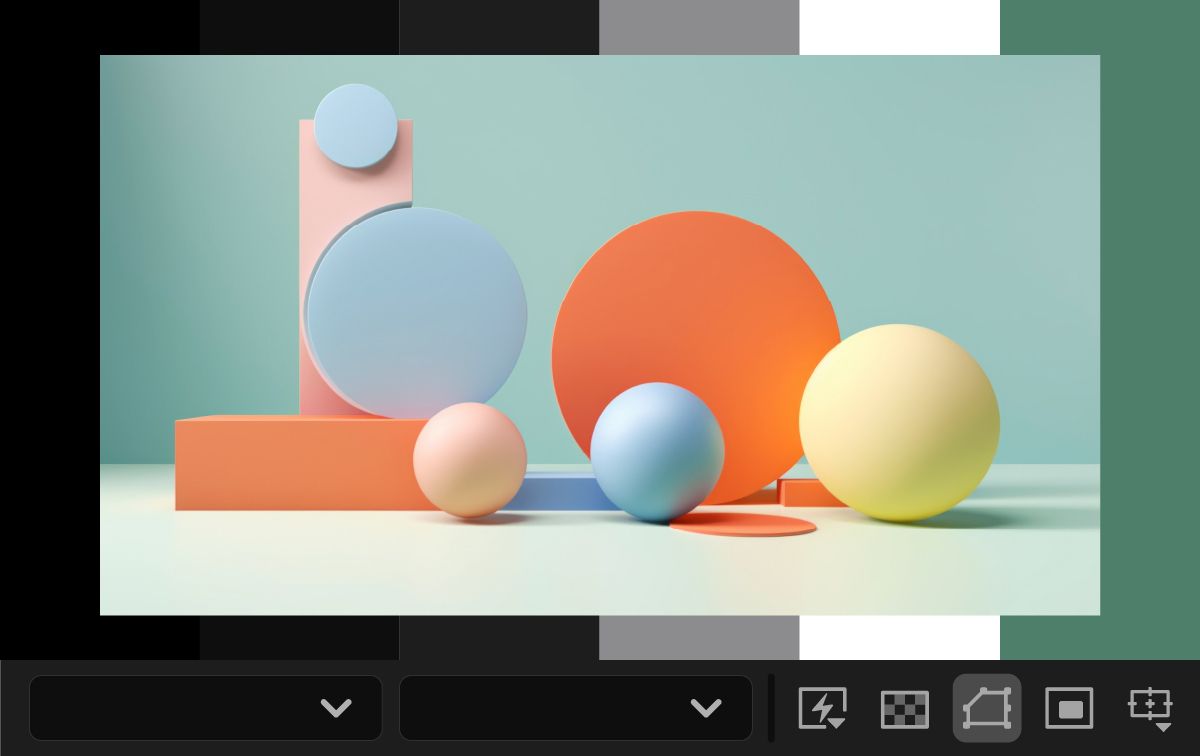Open the Fast Previews lightning menu

point(823,708)
